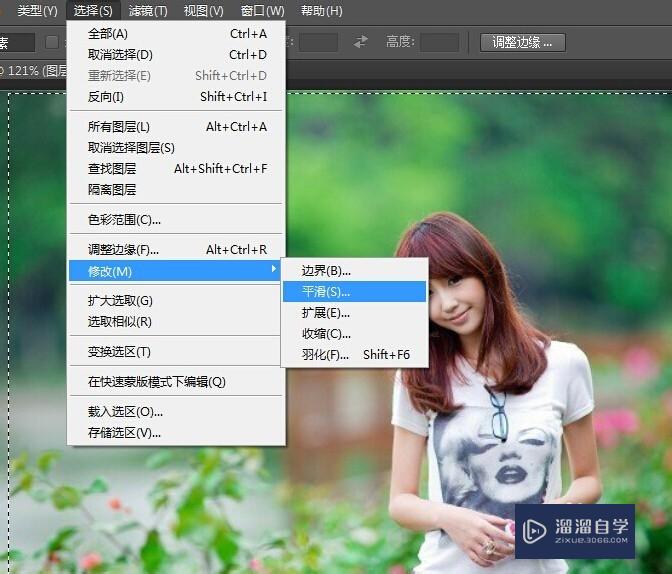Open the 滤镜(T) menu
Viewport: 672px width, 574px height.
click(148, 11)
